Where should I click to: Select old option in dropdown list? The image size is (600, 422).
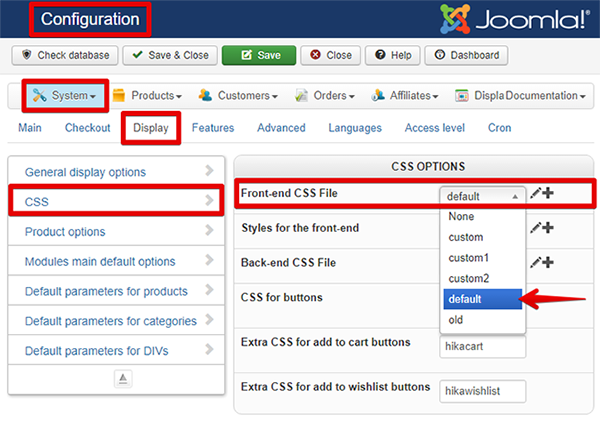pos(483,320)
